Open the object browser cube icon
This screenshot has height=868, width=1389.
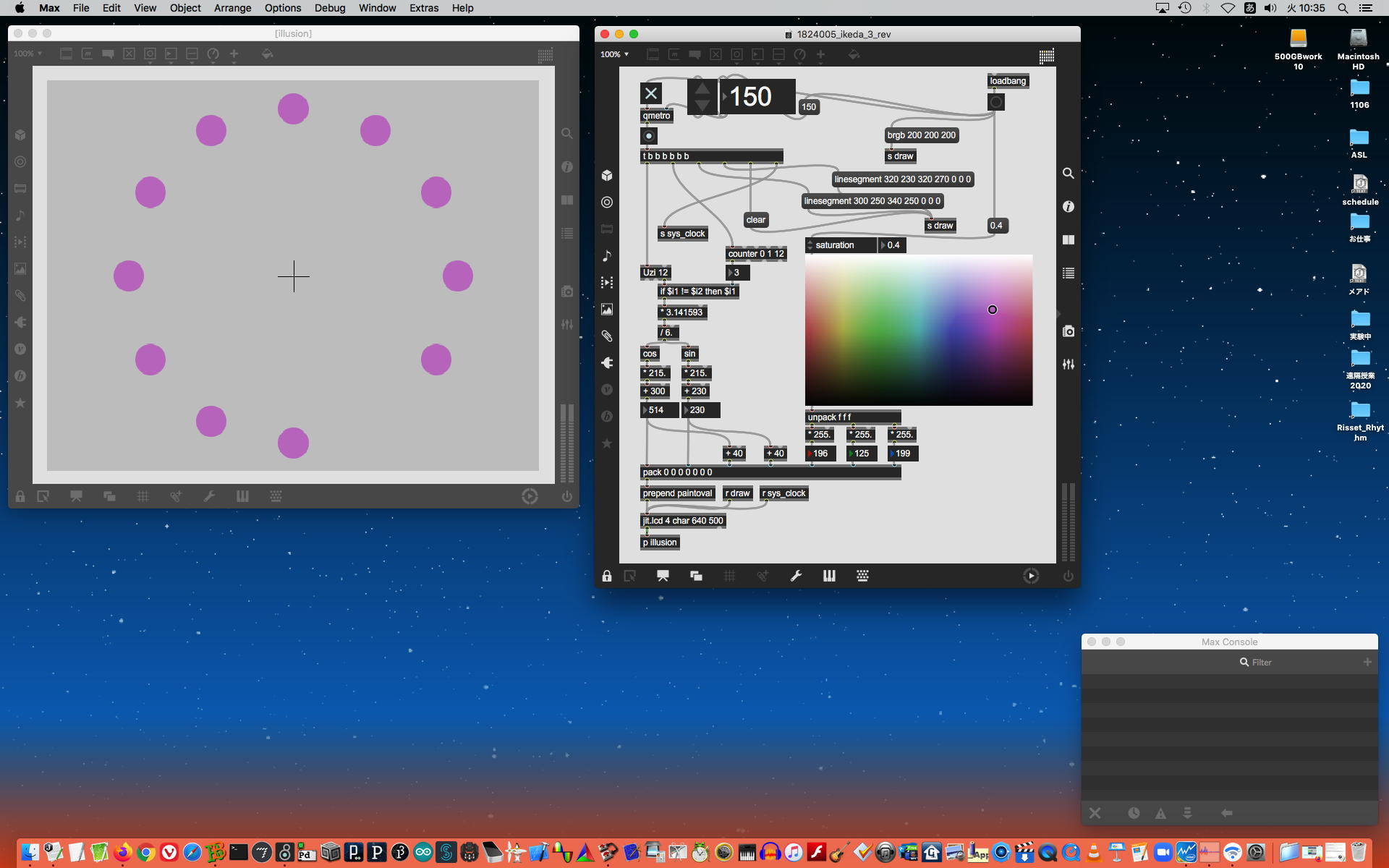pyautogui.click(x=607, y=175)
